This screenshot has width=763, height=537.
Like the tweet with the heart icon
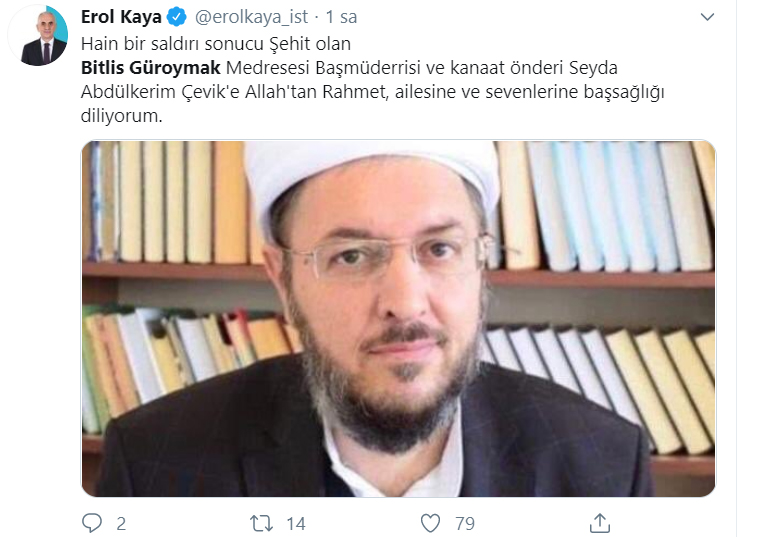pos(430,523)
